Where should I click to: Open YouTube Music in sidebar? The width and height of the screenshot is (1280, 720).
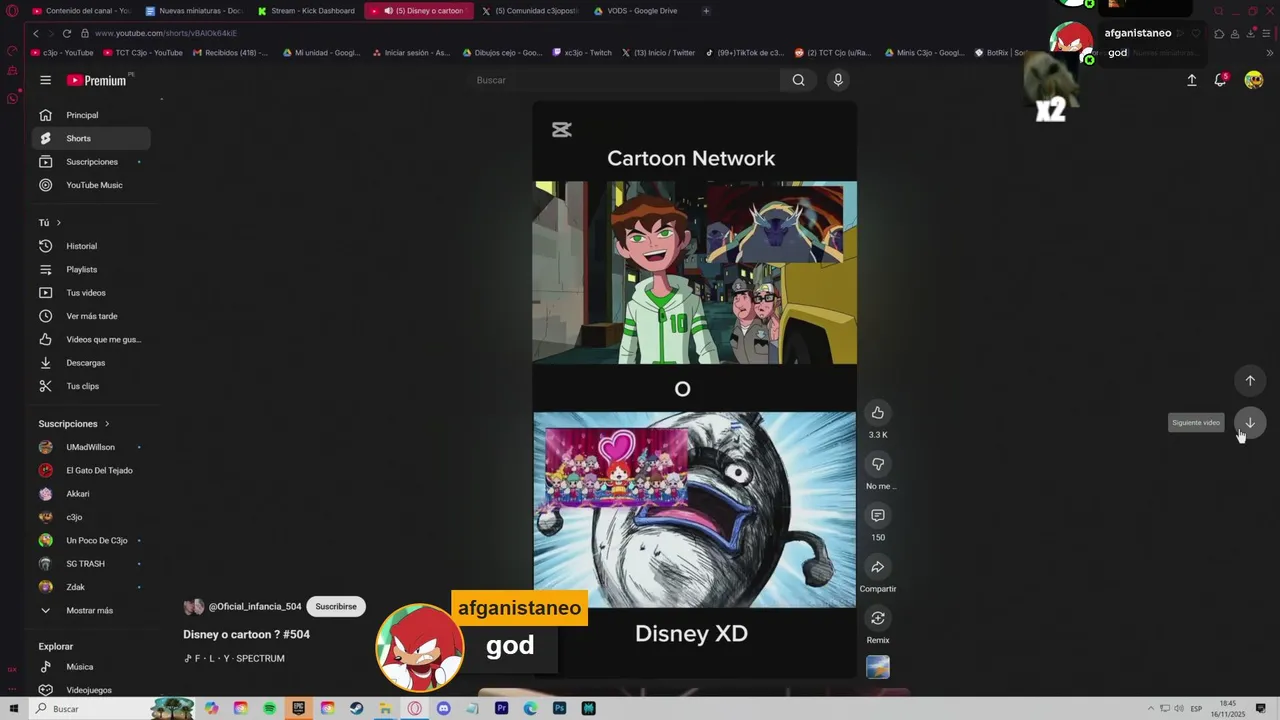[91, 185]
